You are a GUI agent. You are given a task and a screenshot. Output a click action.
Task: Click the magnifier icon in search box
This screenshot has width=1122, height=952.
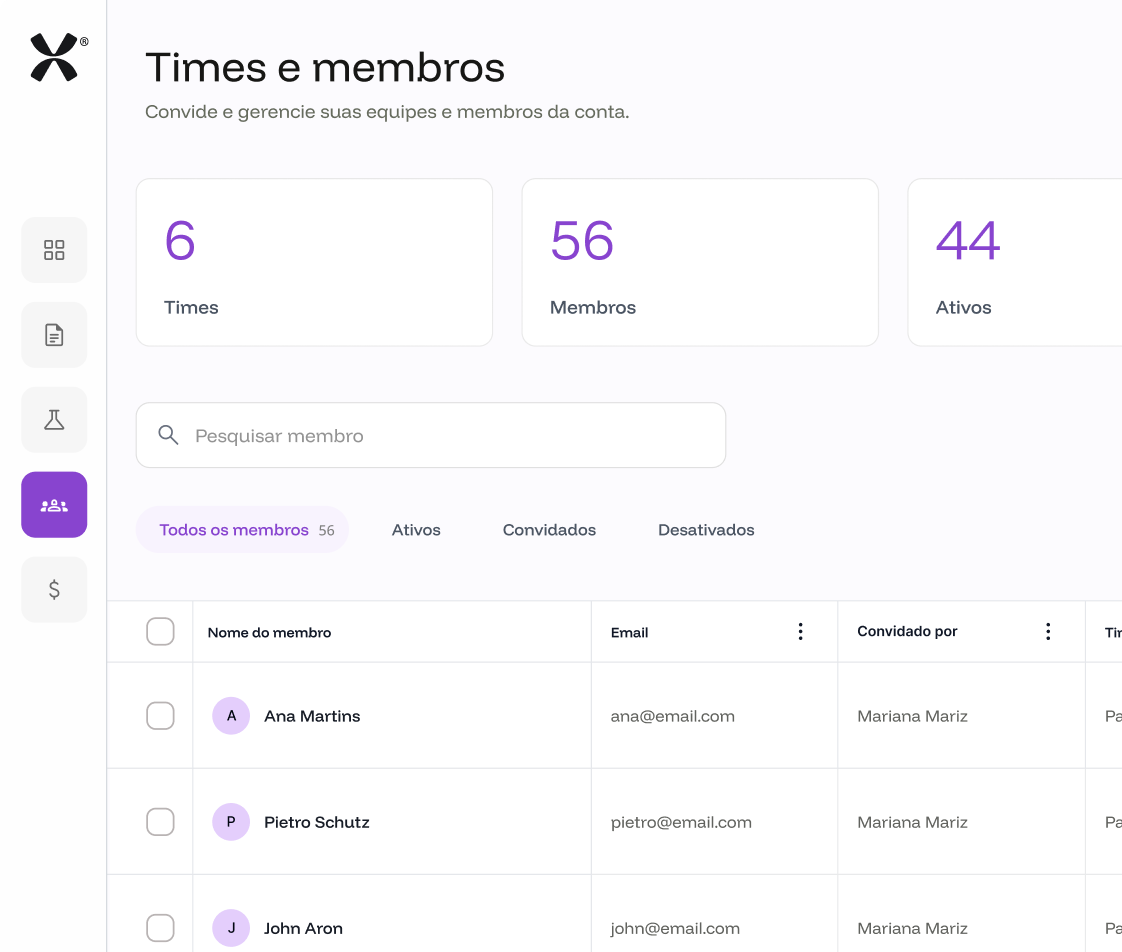pos(168,435)
